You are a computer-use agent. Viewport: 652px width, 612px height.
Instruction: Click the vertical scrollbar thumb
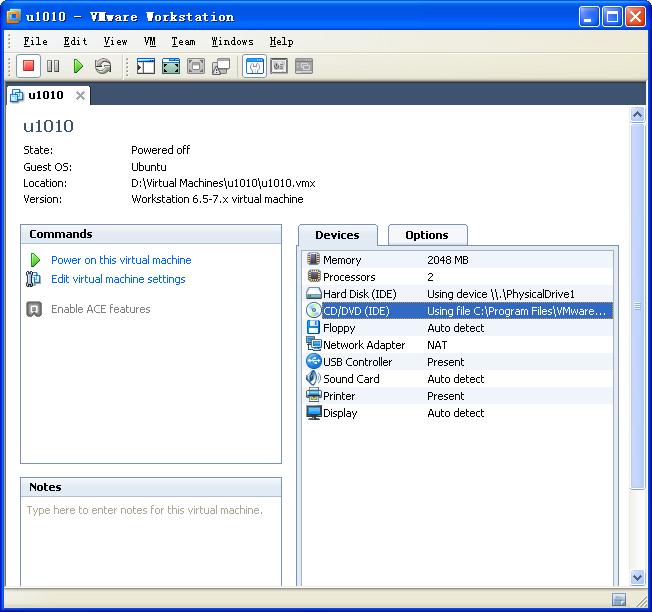coord(637,306)
